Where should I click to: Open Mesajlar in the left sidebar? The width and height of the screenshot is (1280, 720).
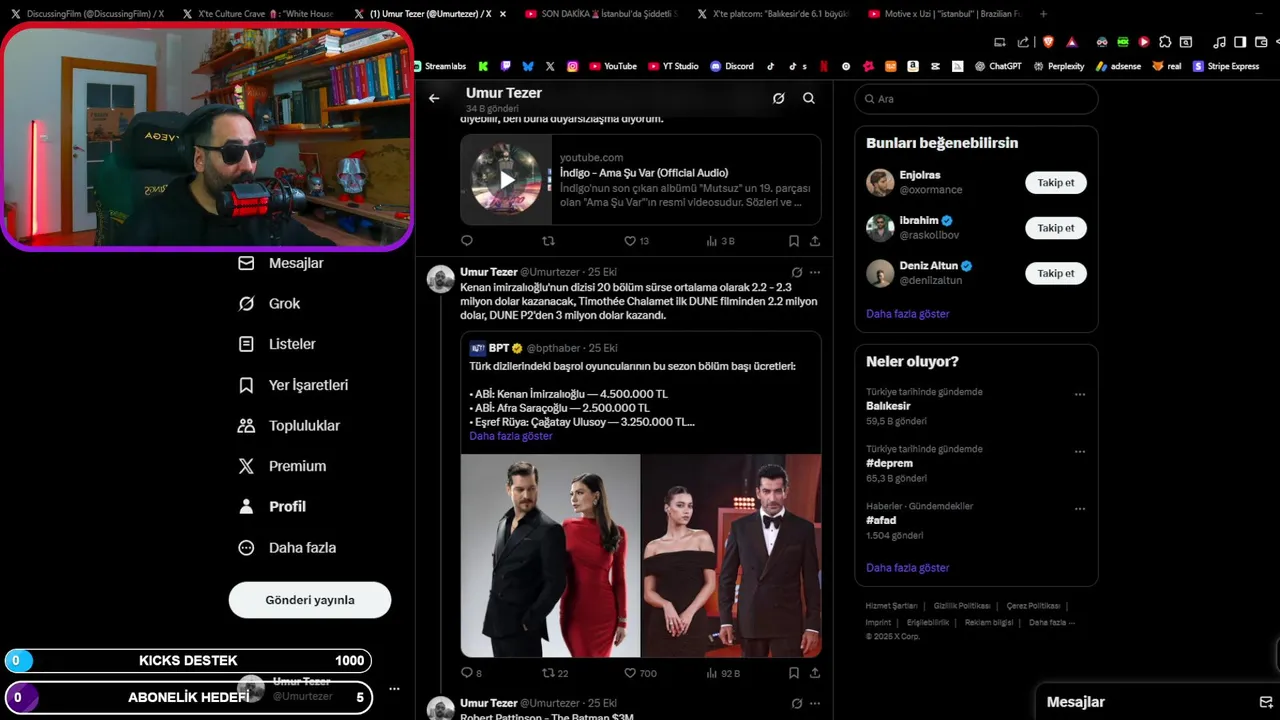[281, 263]
